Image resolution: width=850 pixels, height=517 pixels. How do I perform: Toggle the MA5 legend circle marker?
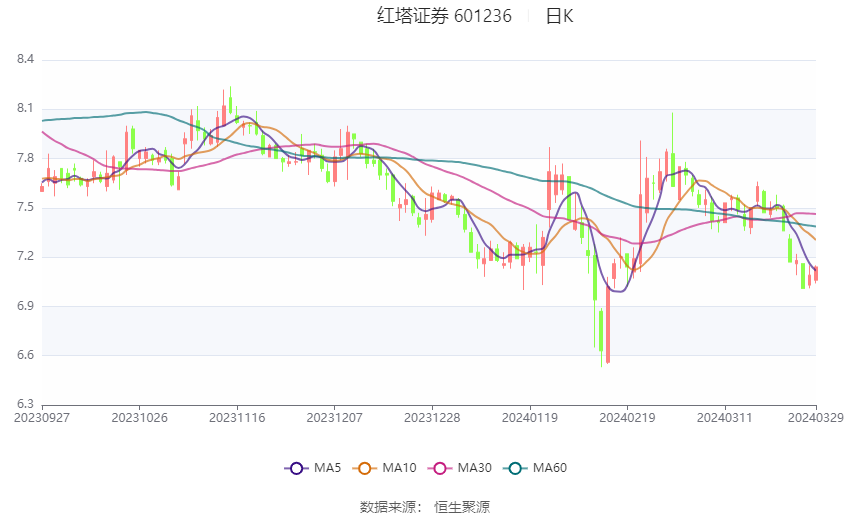point(296,468)
